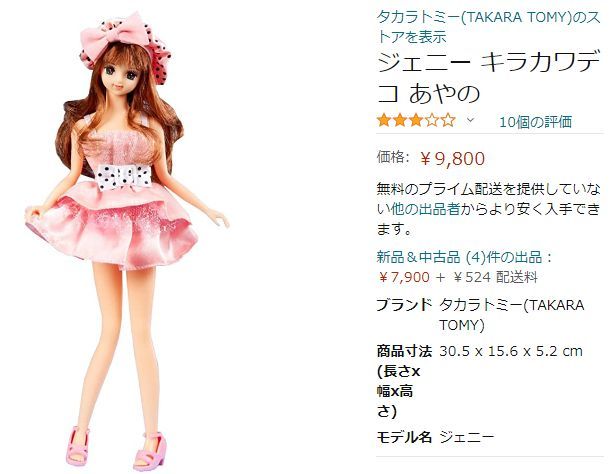Click the ¥9,800 price
The width and height of the screenshot is (612, 474).
[453, 159]
